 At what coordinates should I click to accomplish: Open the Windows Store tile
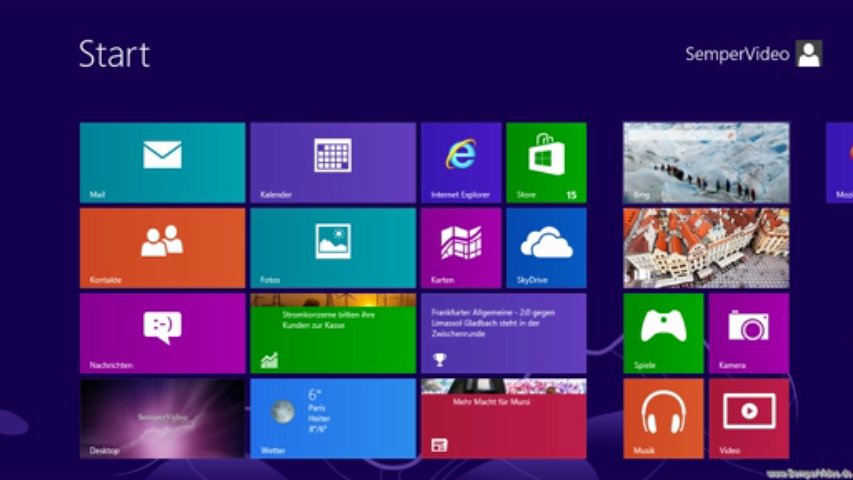(546, 162)
